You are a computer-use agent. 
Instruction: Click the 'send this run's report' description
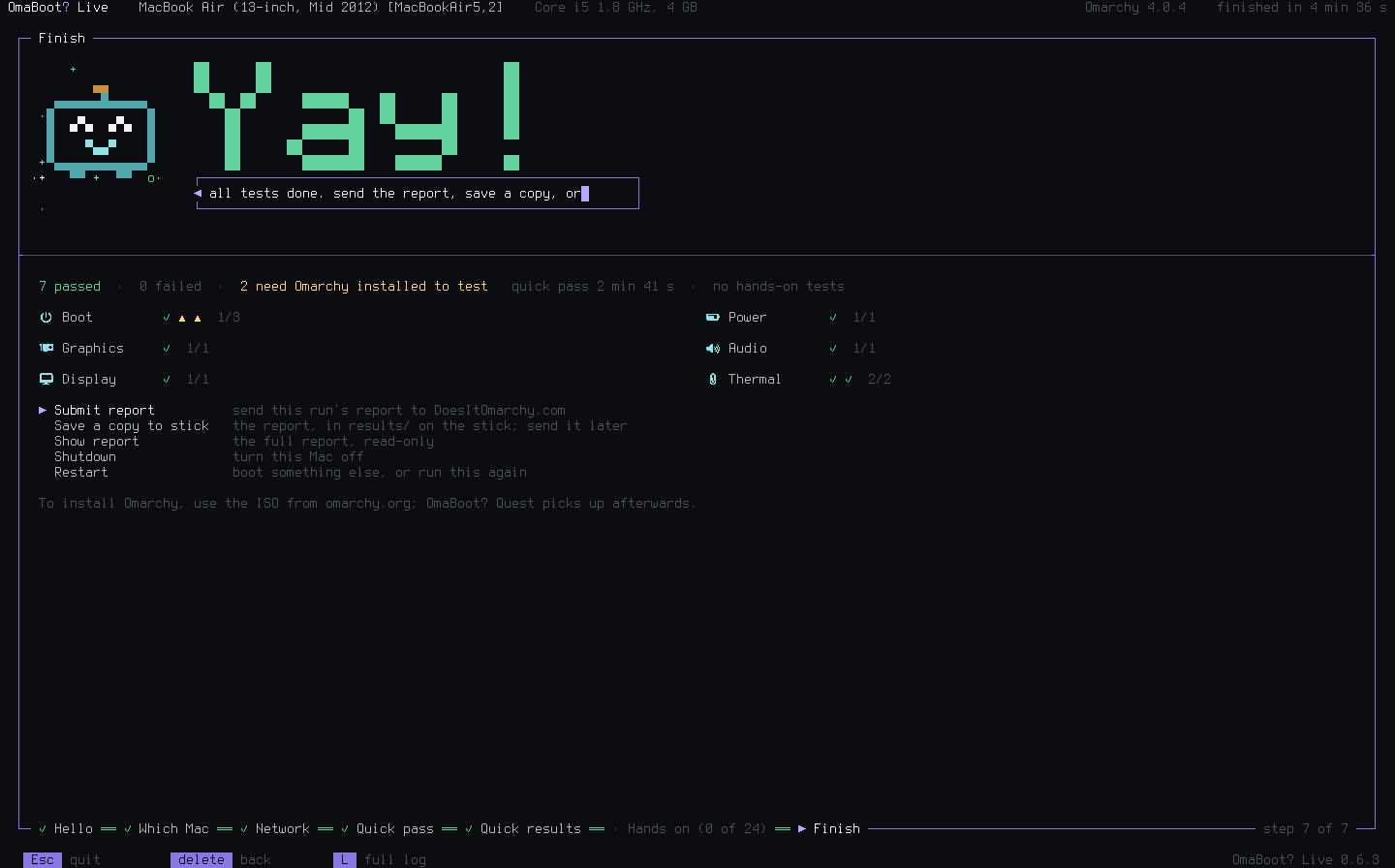399,410
